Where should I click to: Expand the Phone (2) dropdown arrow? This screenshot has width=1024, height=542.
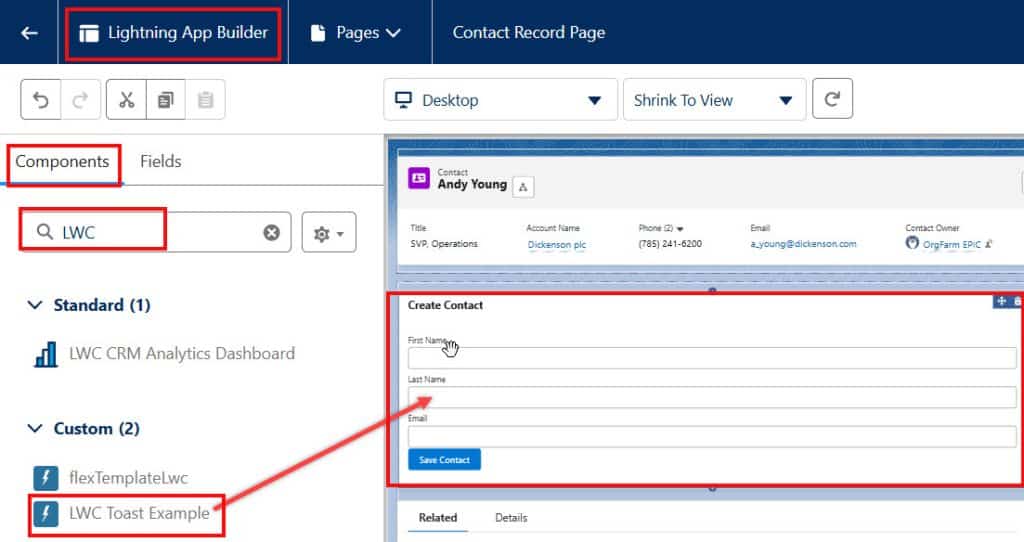tap(680, 229)
